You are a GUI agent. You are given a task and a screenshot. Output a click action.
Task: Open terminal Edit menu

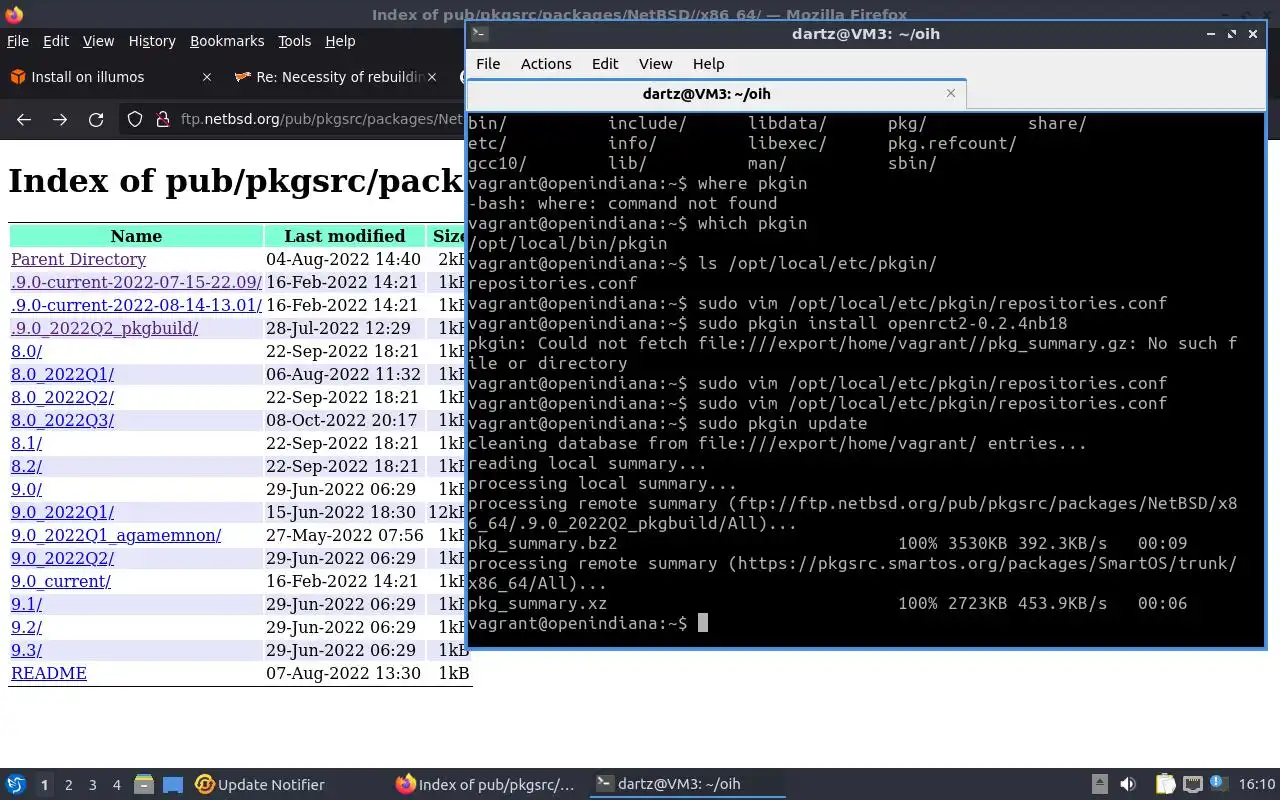click(605, 63)
